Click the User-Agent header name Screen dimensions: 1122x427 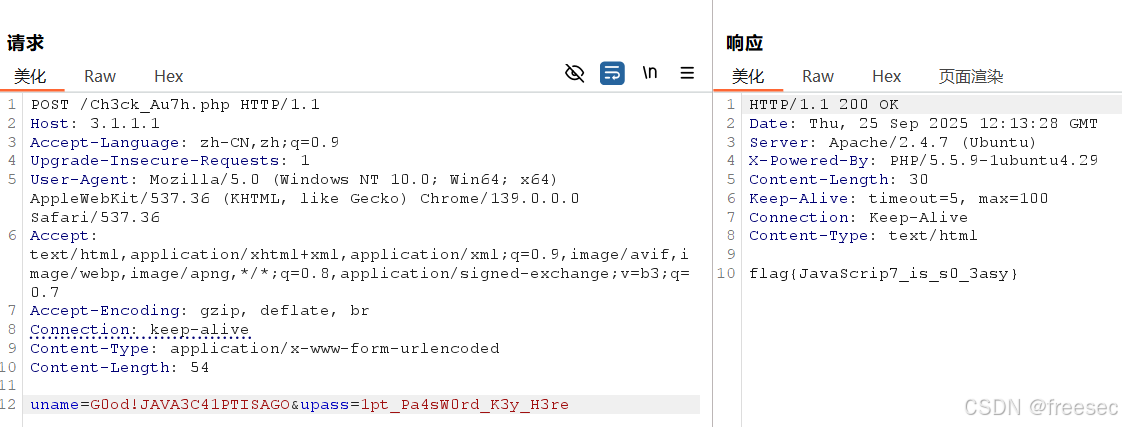coord(79,180)
